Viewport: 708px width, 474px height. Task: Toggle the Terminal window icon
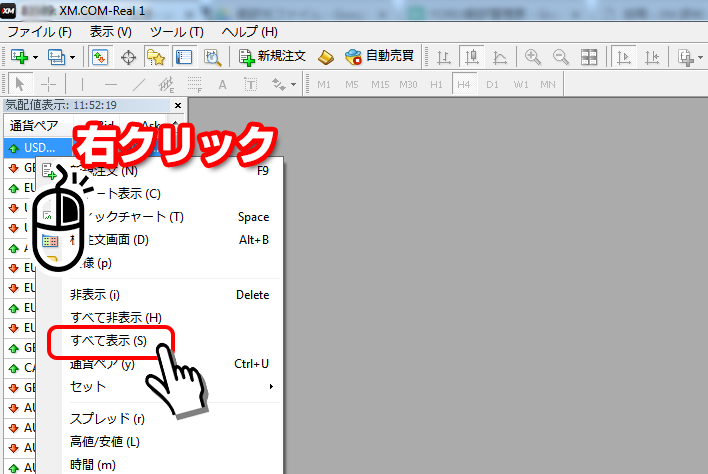click(184, 57)
